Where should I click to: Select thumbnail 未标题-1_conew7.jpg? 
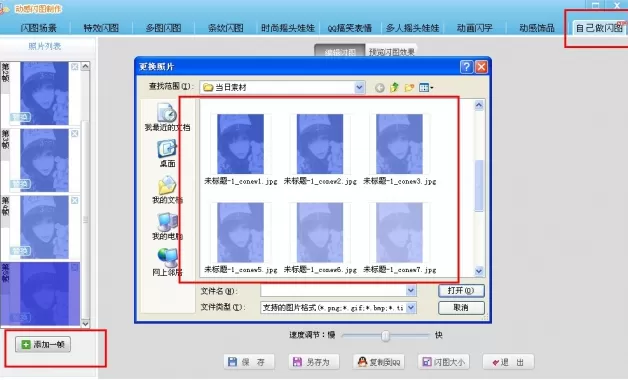tap(399, 232)
